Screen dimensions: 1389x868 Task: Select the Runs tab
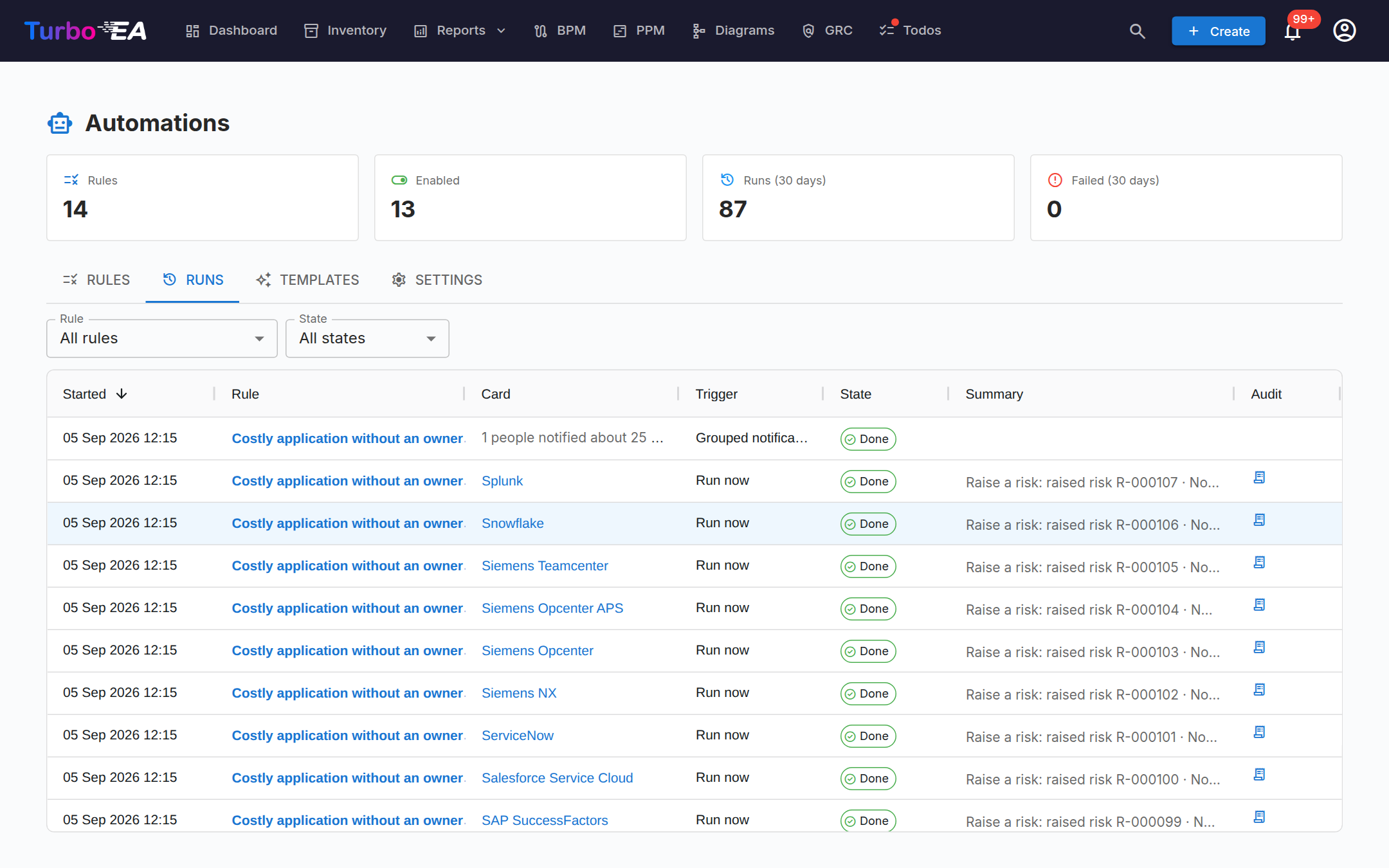[193, 280]
